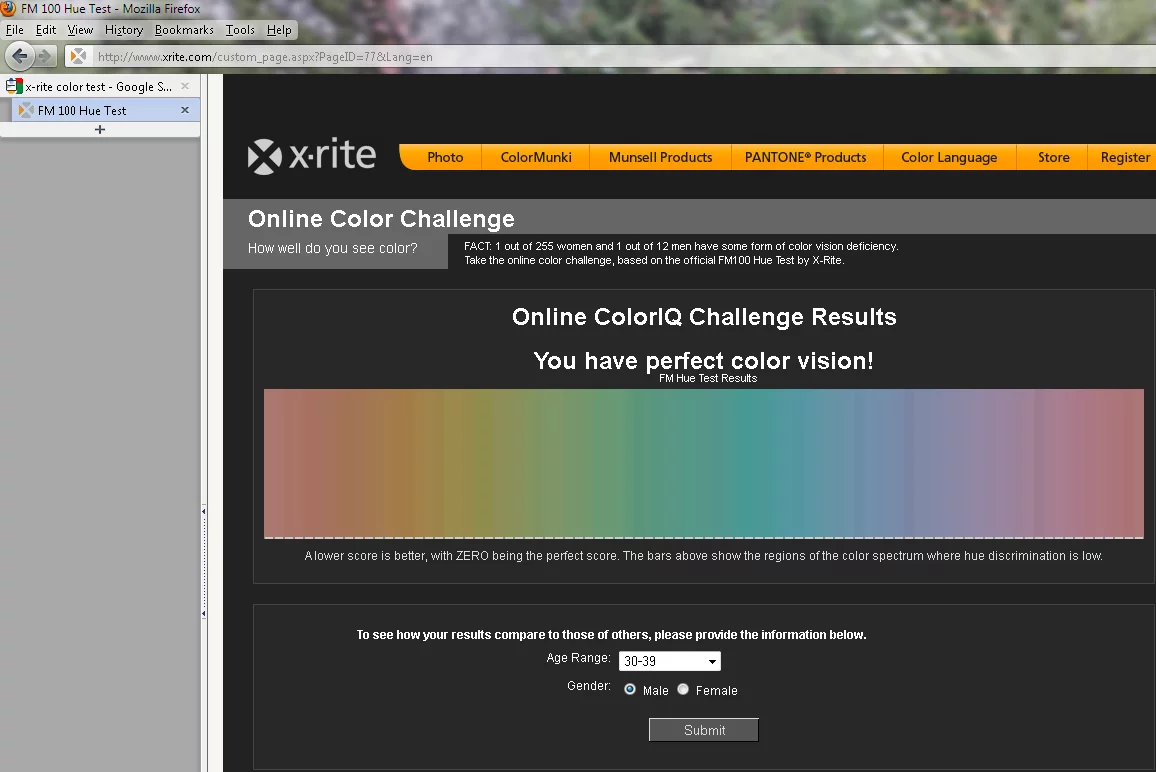Click the 'FM Hue Test Results' caption
1156x772 pixels.
point(708,378)
